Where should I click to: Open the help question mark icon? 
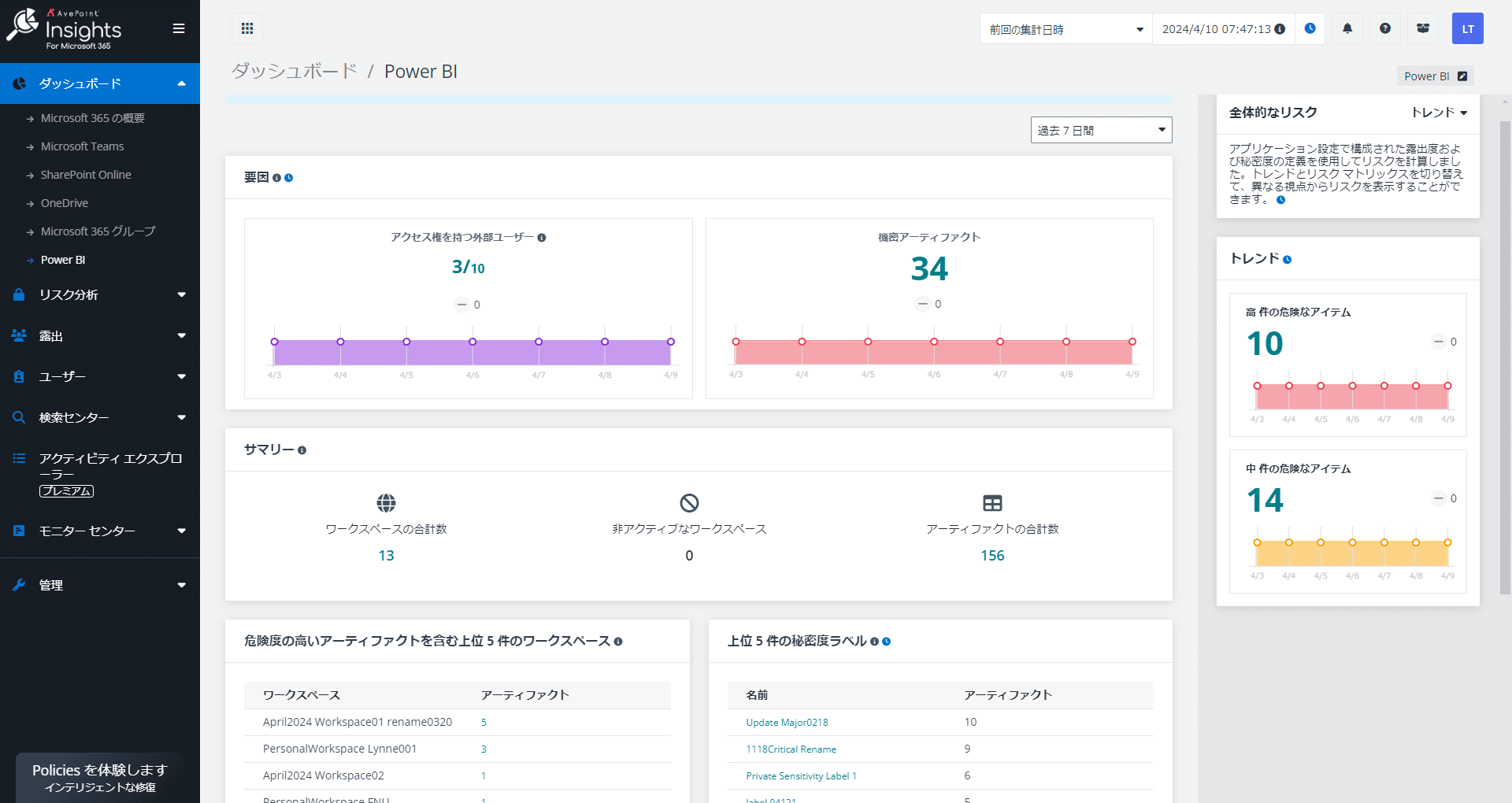click(x=1385, y=28)
